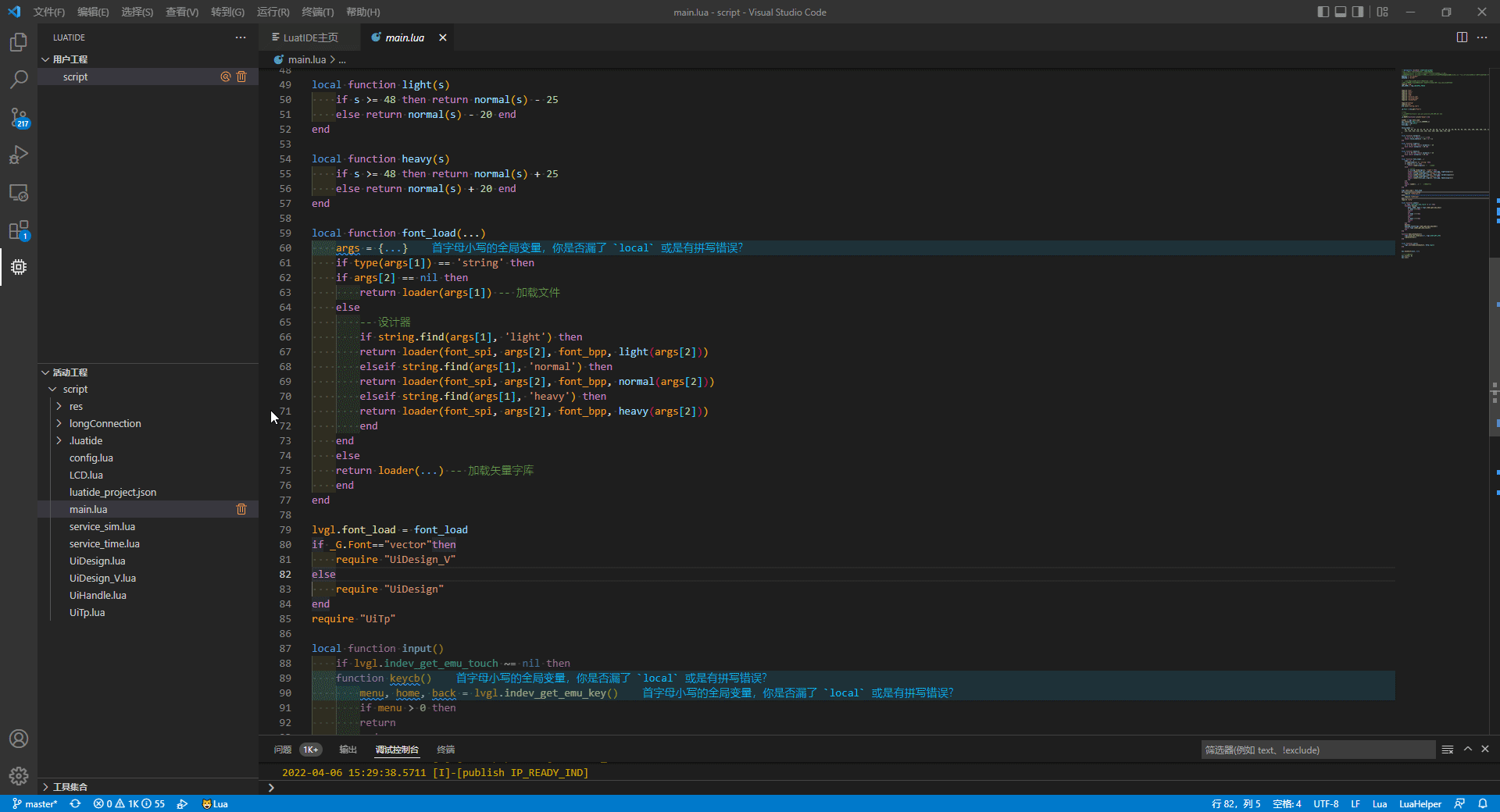Change end of line sequence LF

point(1355,803)
